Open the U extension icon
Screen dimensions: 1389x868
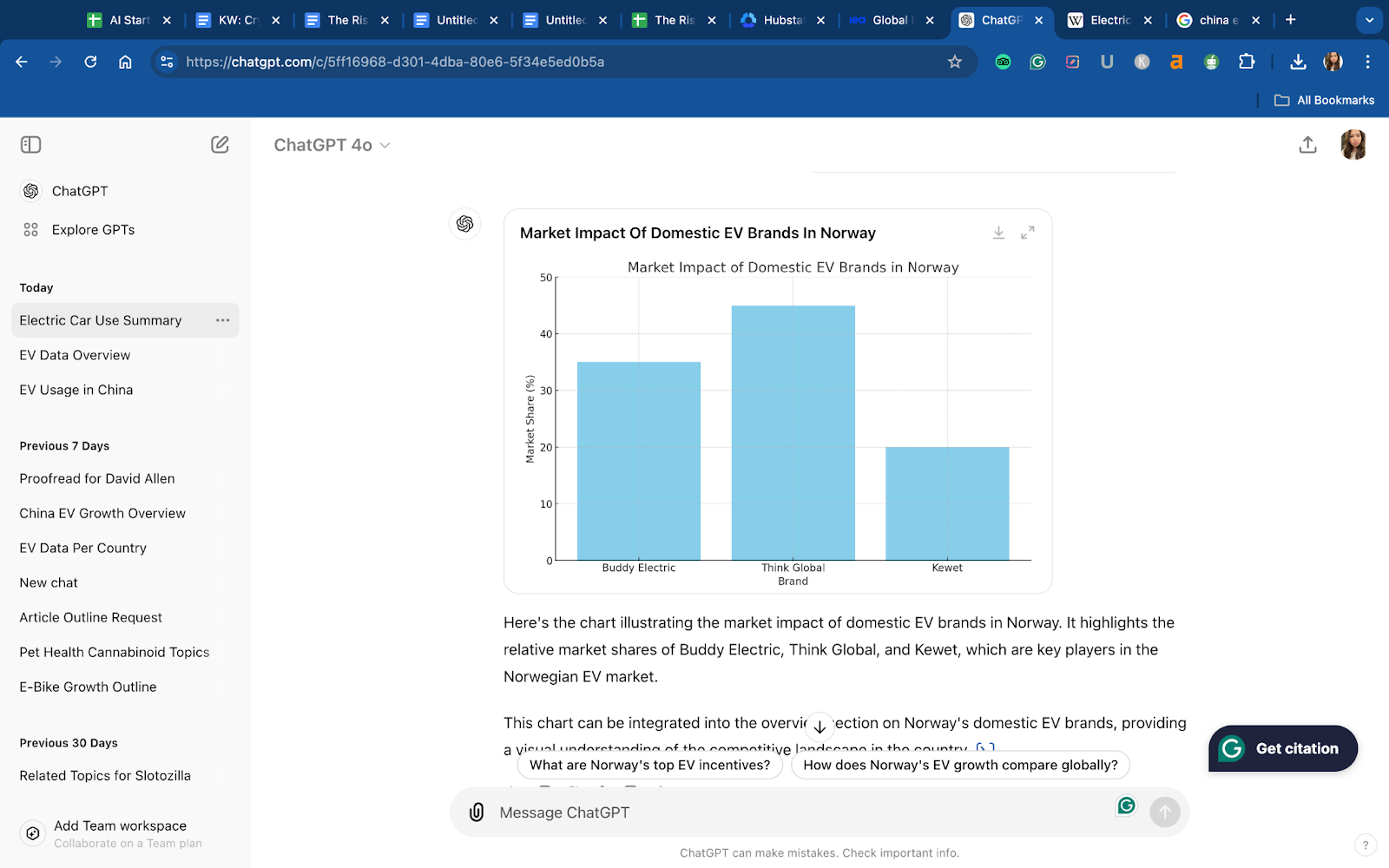coord(1107,62)
